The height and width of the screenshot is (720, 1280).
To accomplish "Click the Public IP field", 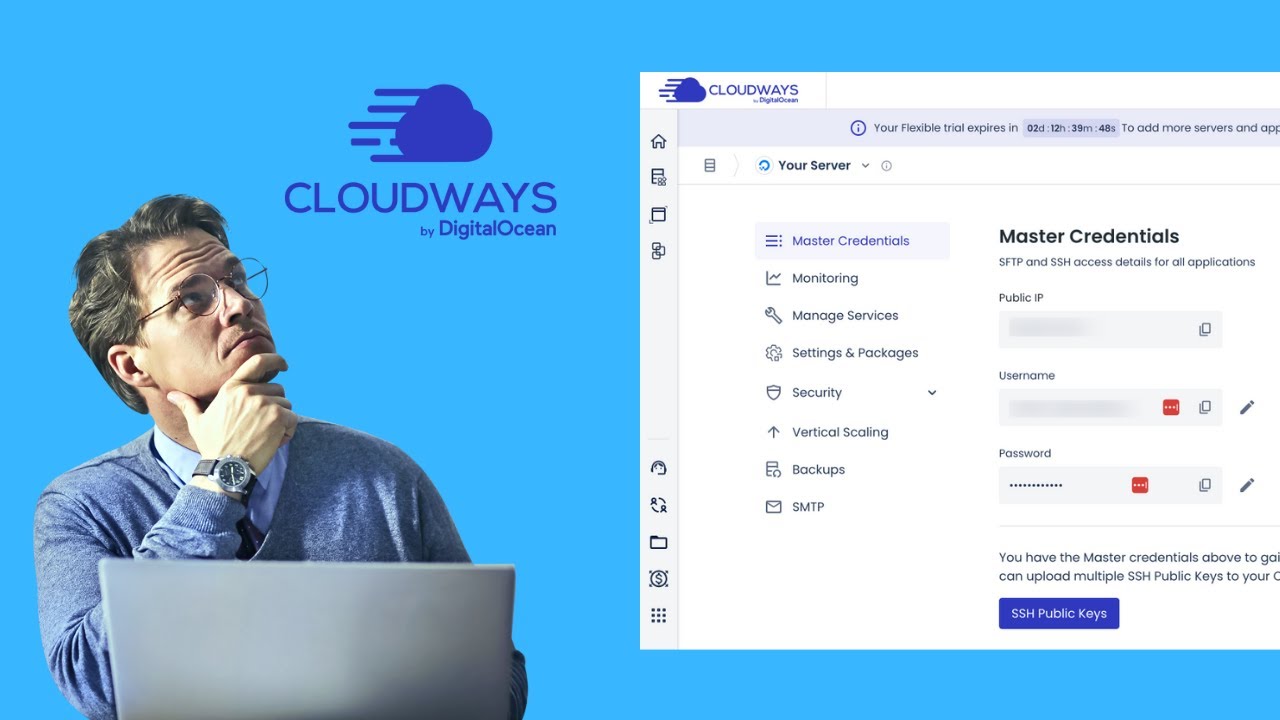I will pos(1110,329).
